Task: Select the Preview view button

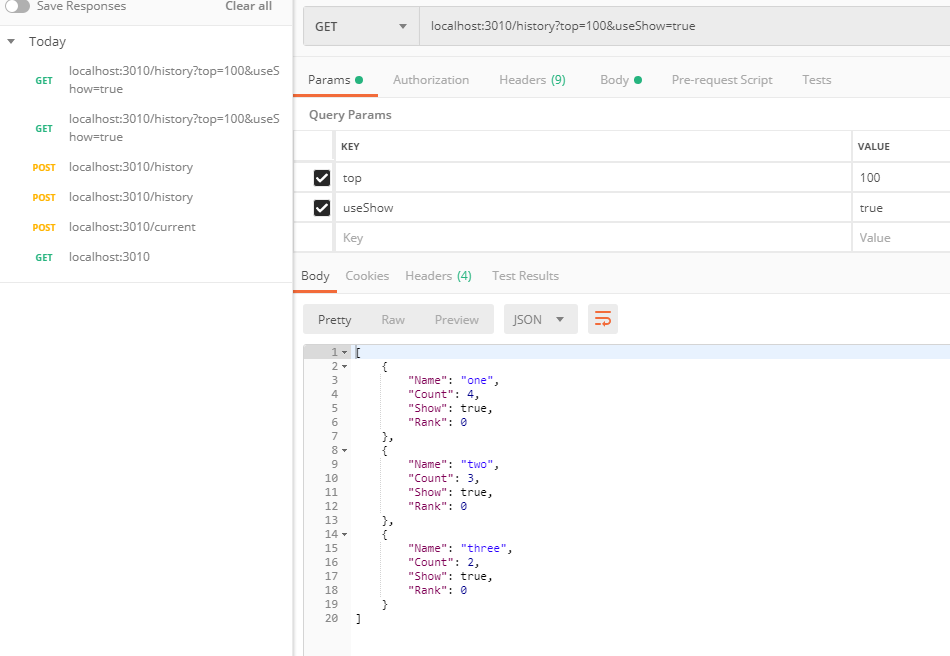Action: pyautogui.click(x=456, y=319)
